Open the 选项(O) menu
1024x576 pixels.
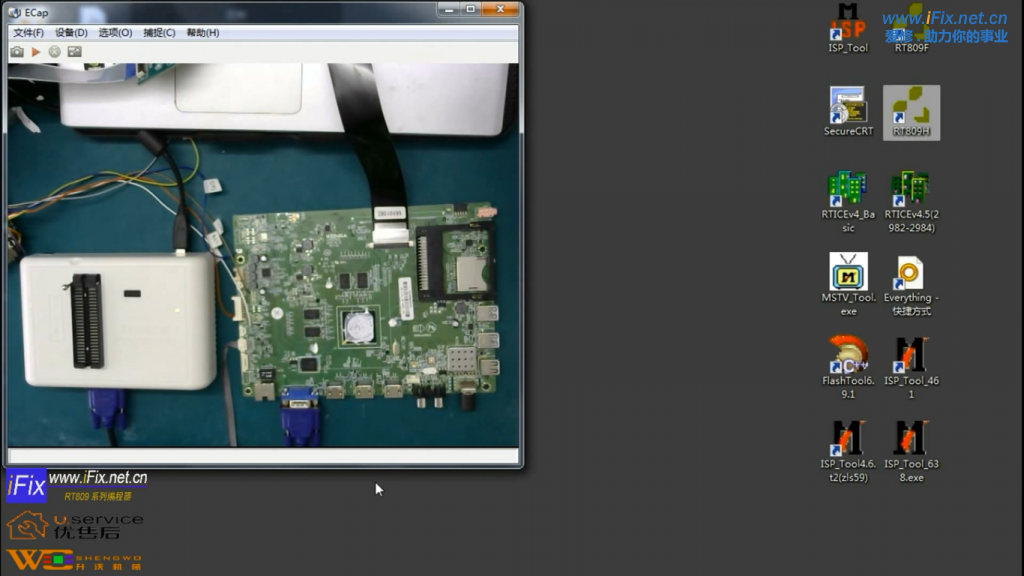coord(115,33)
